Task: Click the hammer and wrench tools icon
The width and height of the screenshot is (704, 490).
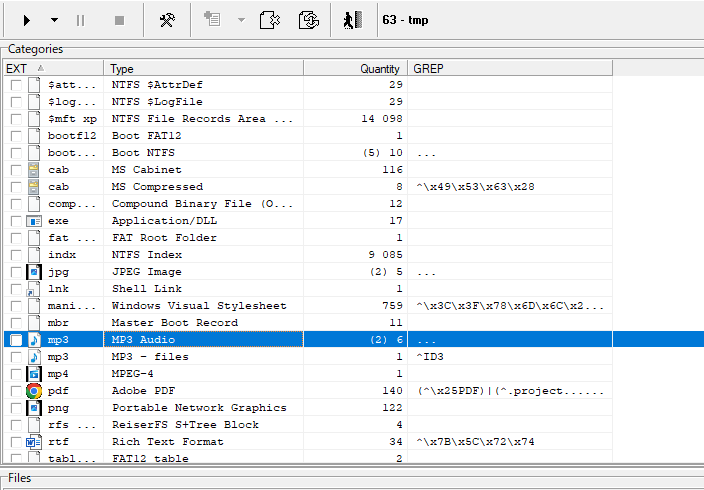Action: (167, 20)
